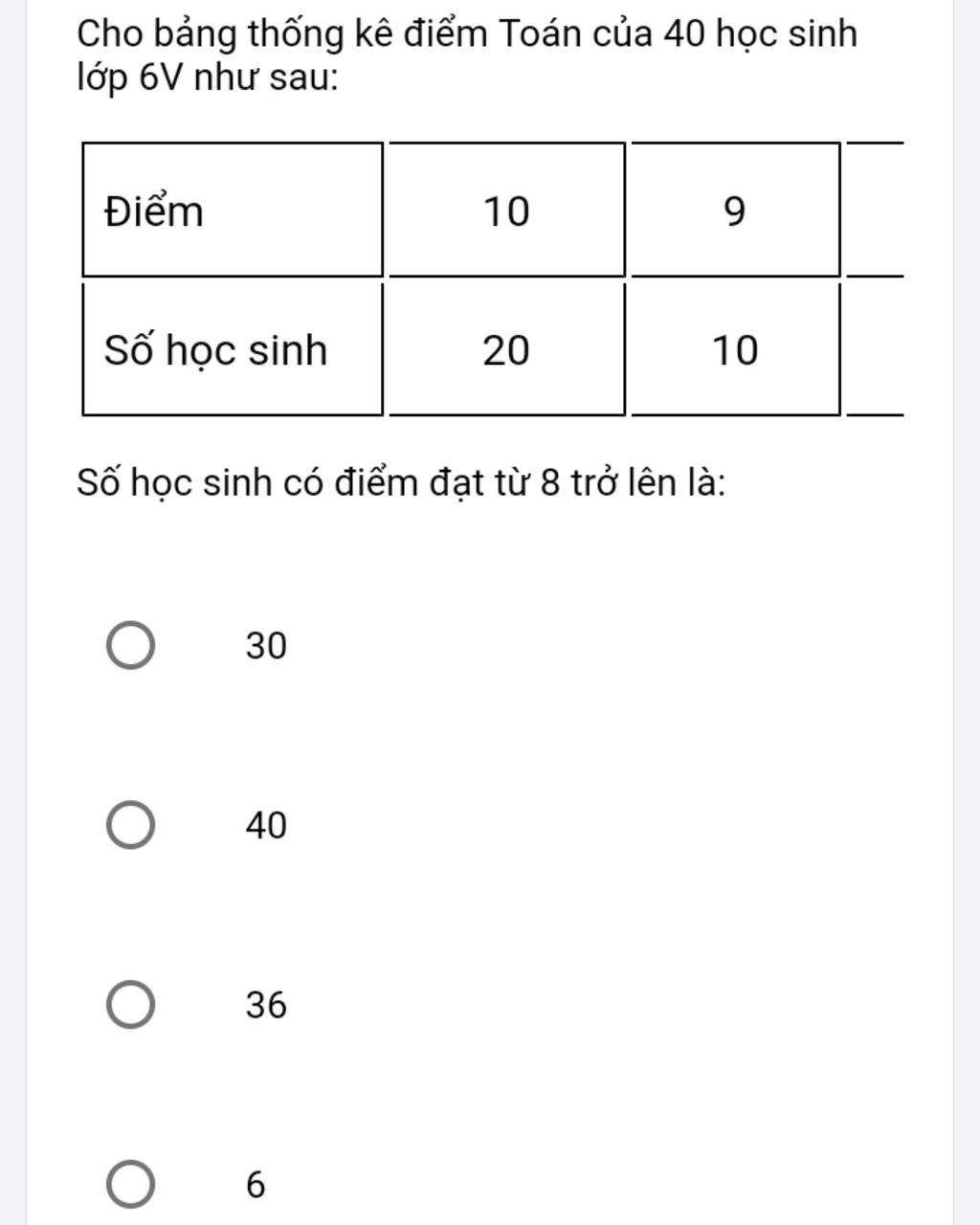Click the cut-off cell right of student count 10
Screen dimensions: 980x1225
[x=876, y=349]
